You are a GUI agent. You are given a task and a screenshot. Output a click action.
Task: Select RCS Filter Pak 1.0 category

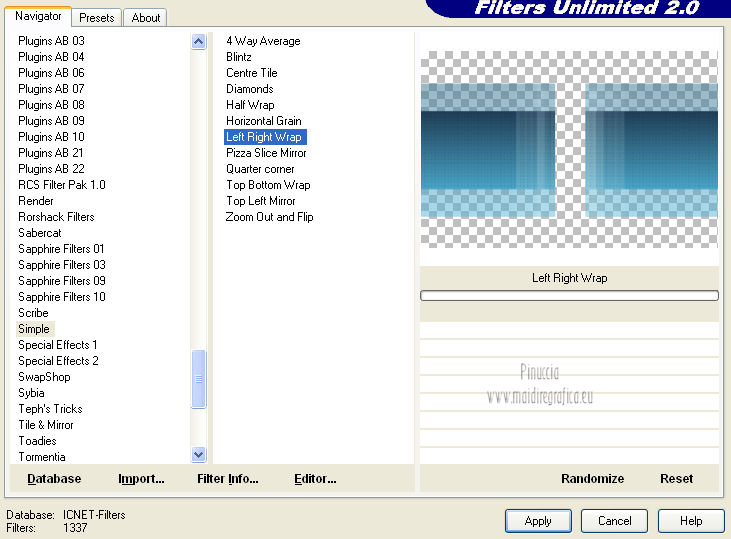[62, 185]
